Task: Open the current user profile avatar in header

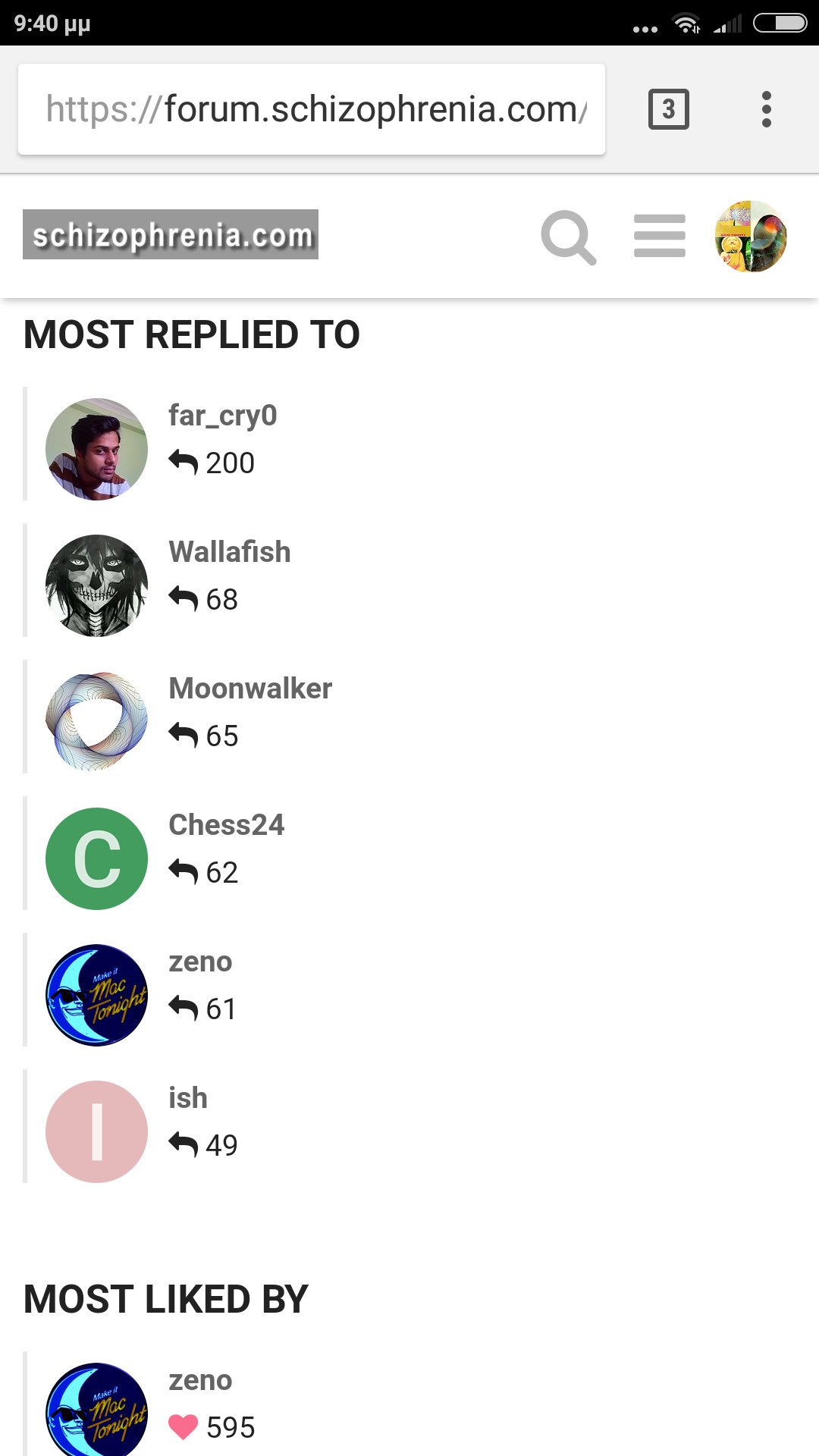Action: click(x=751, y=237)
